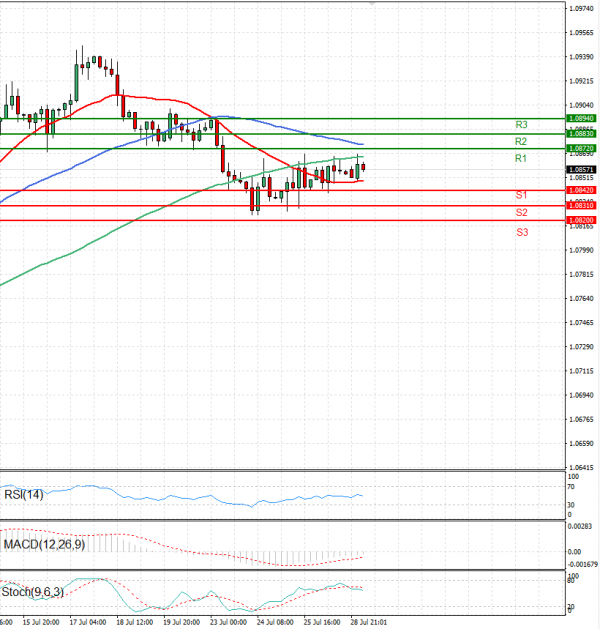Click the 1.09215 price axis value
This screenshot has width=600, height=629.
pos(582,81)
